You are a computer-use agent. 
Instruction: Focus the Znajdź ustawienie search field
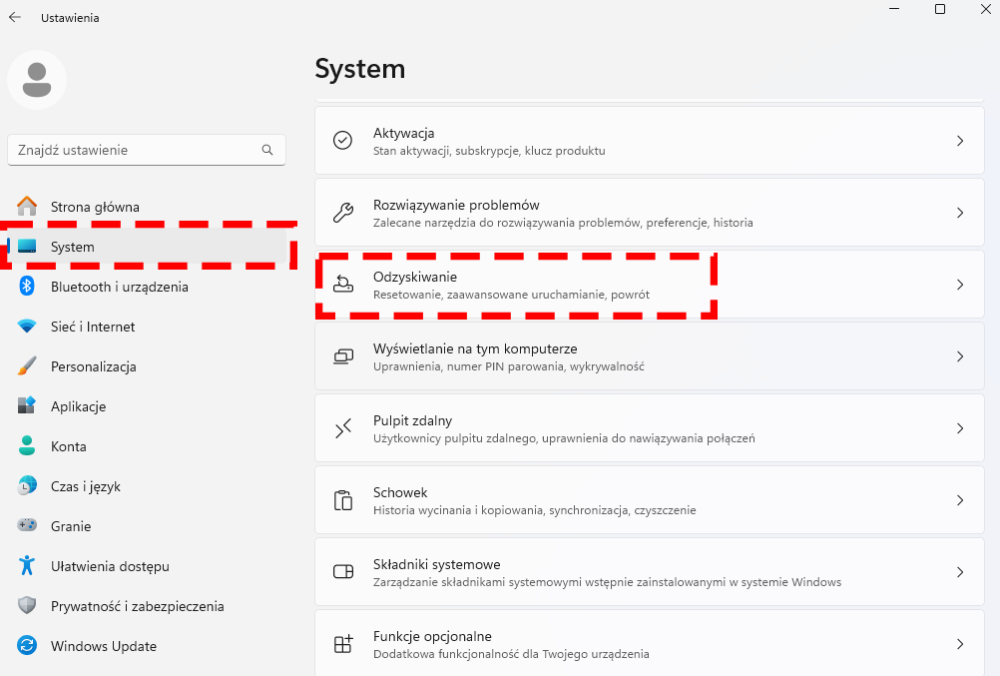(147, 150)
